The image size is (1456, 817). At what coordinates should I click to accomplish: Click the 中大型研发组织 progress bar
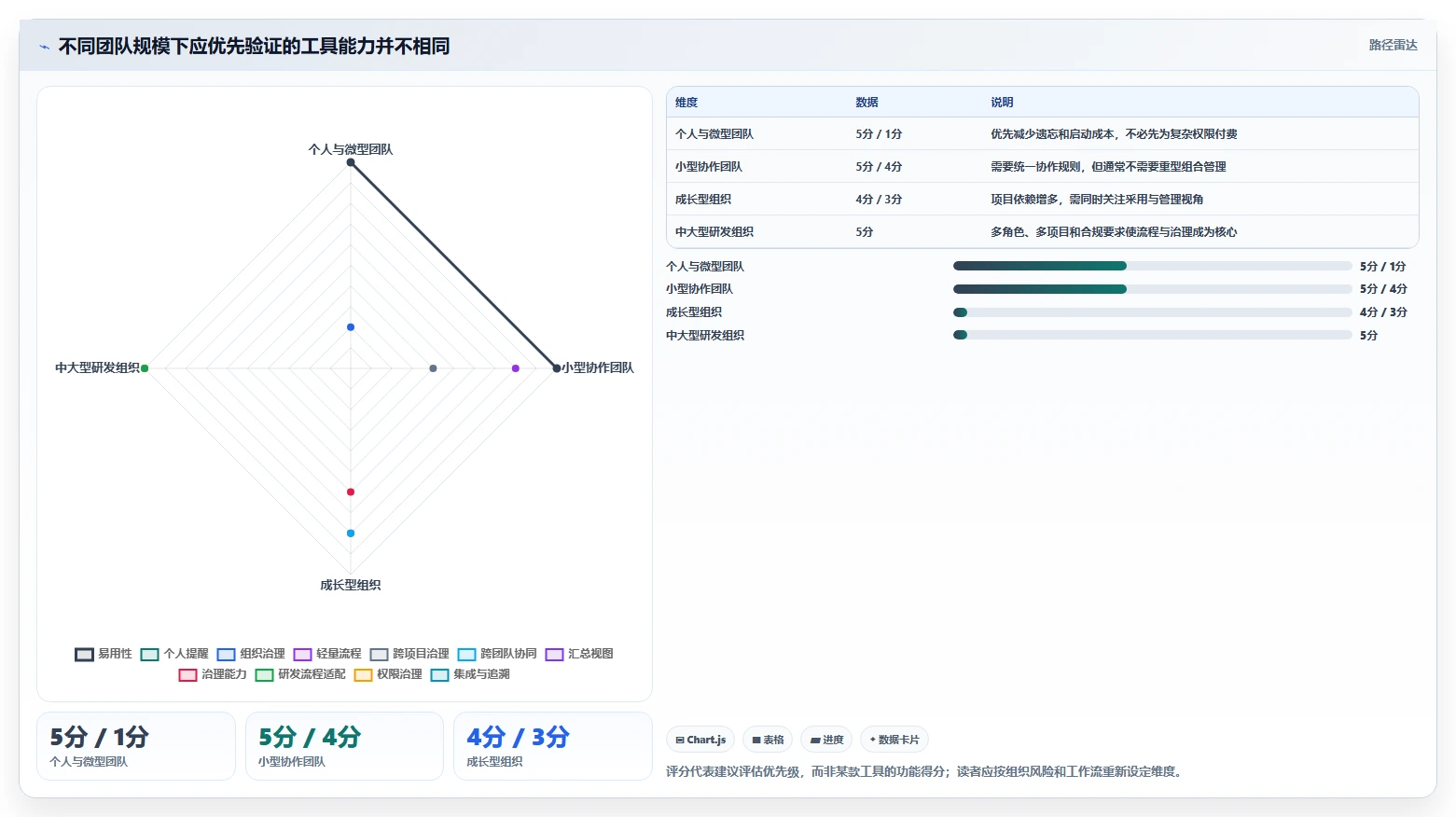point(1152,335)
